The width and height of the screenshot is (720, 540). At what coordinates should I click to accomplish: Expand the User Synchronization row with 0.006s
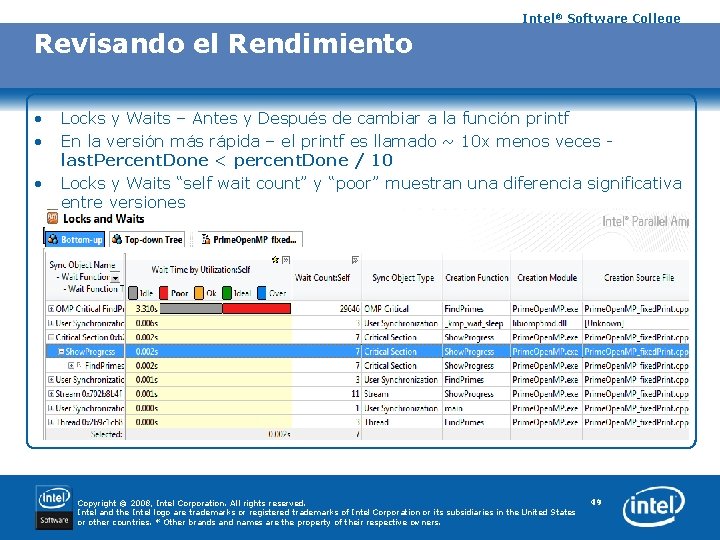[51, 323]
